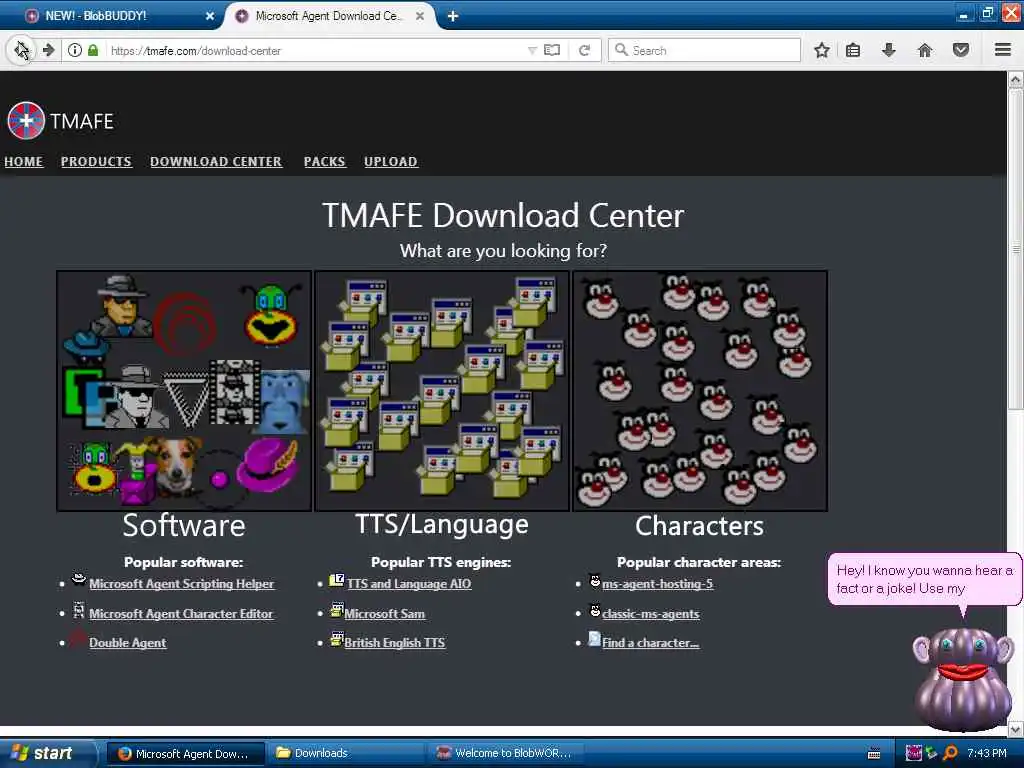The width and height of the screenshot is (1024, 768).
Task: Click the Microsoft Agent Scripting Helper icon
Action: pos(79,579)
